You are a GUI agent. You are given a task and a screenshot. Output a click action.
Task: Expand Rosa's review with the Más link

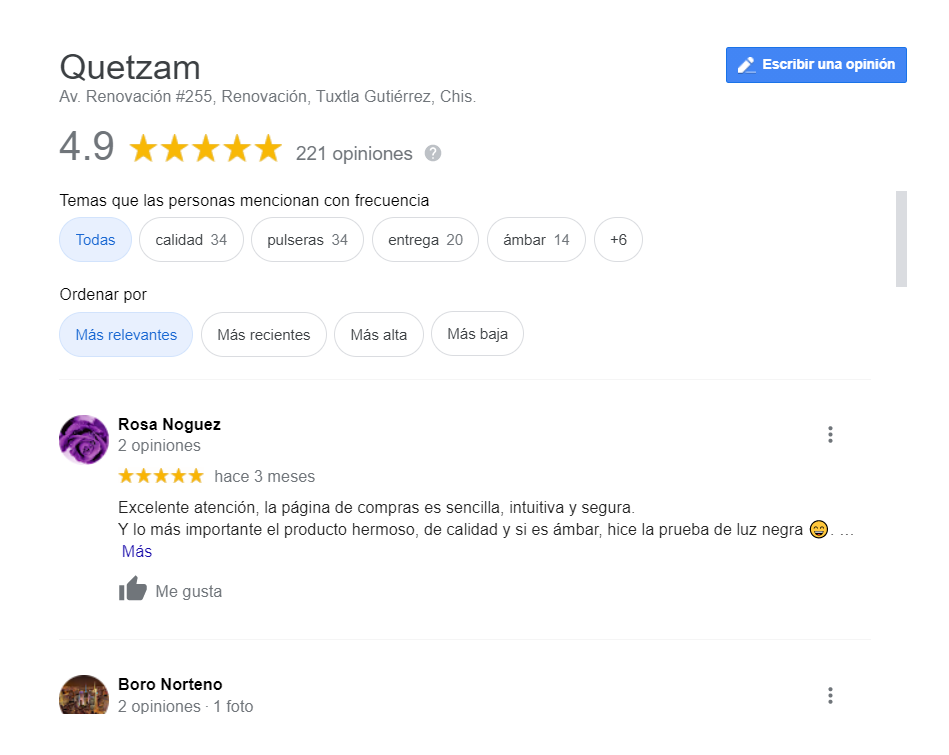coord(137,552)
